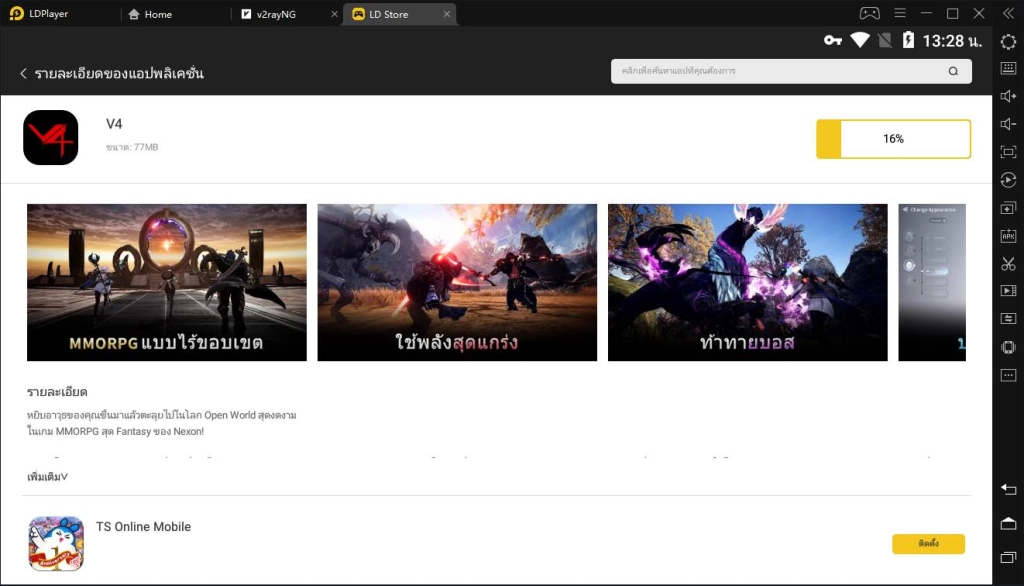Screen dimensions: 1024x586
Task: Open the multi-instance manager icon
Action: pyautogui.click(x=1008, y=208)
